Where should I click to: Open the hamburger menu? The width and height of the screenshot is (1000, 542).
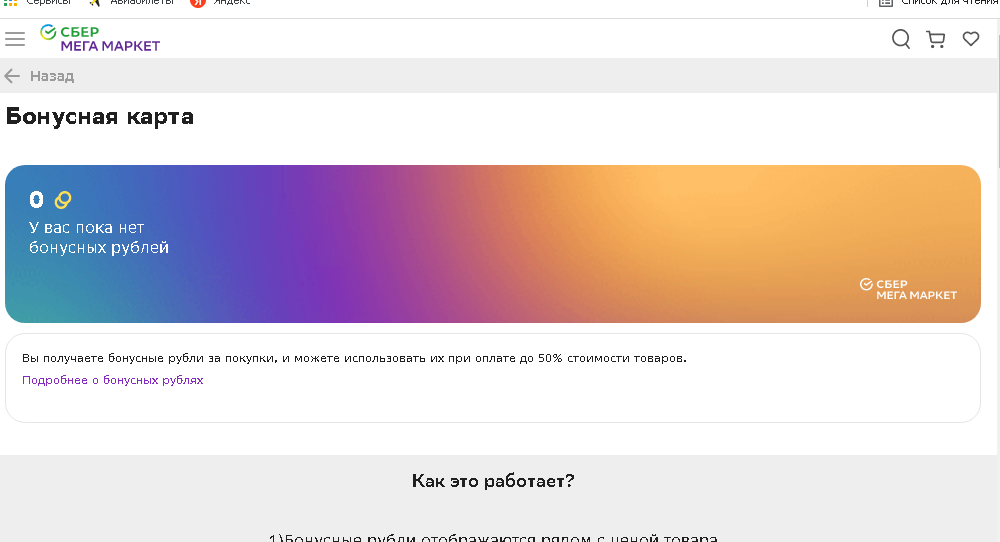pyautogui.click(x=15, y=39)
